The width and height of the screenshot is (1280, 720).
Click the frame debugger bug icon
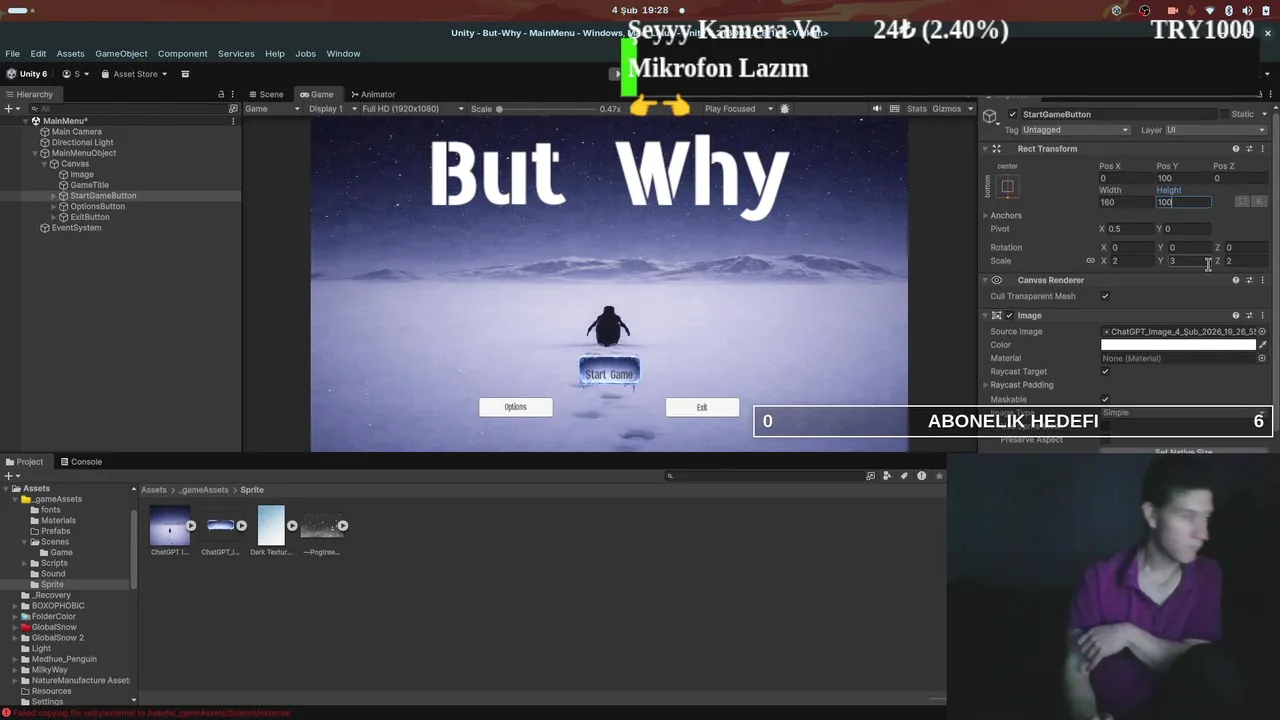point(784,108)
